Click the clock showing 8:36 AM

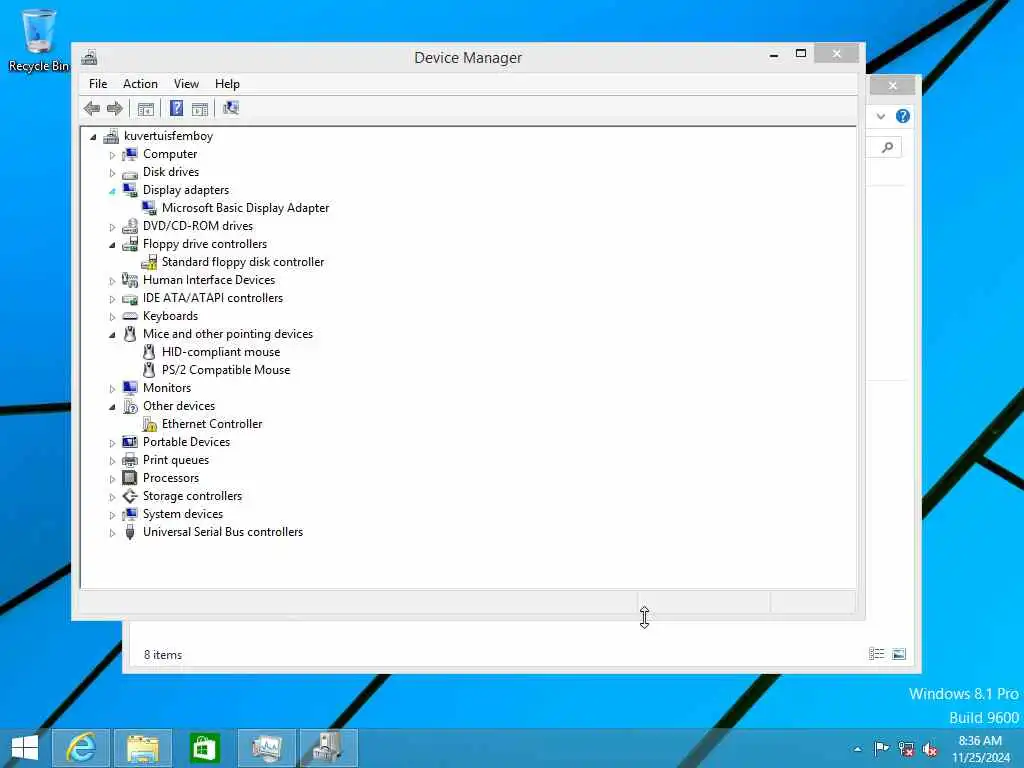(x=980, y=741)
